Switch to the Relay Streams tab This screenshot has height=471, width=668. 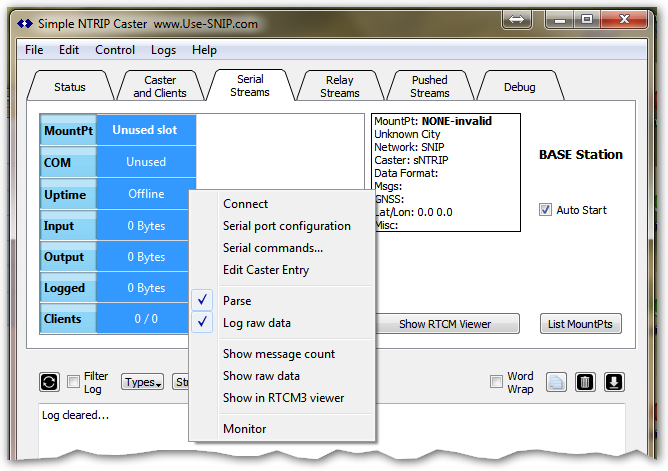339,86
